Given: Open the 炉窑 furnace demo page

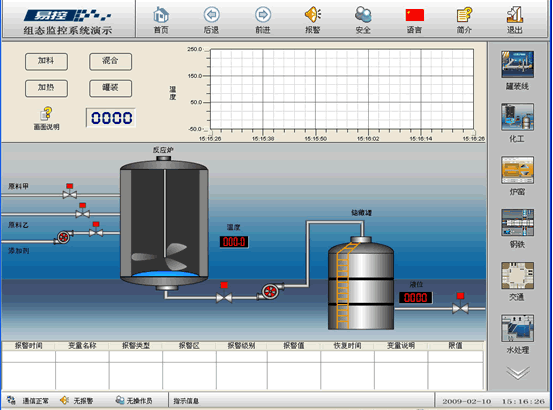Looking at the screenshot, I should (x=517, y=170).
